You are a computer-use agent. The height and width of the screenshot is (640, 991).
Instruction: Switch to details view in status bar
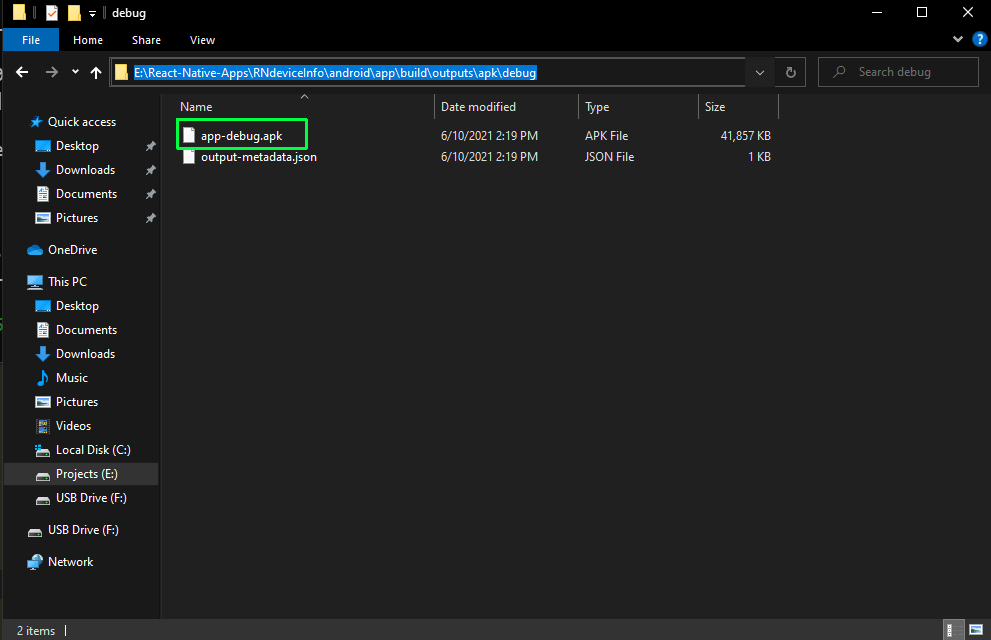point(953,630)
